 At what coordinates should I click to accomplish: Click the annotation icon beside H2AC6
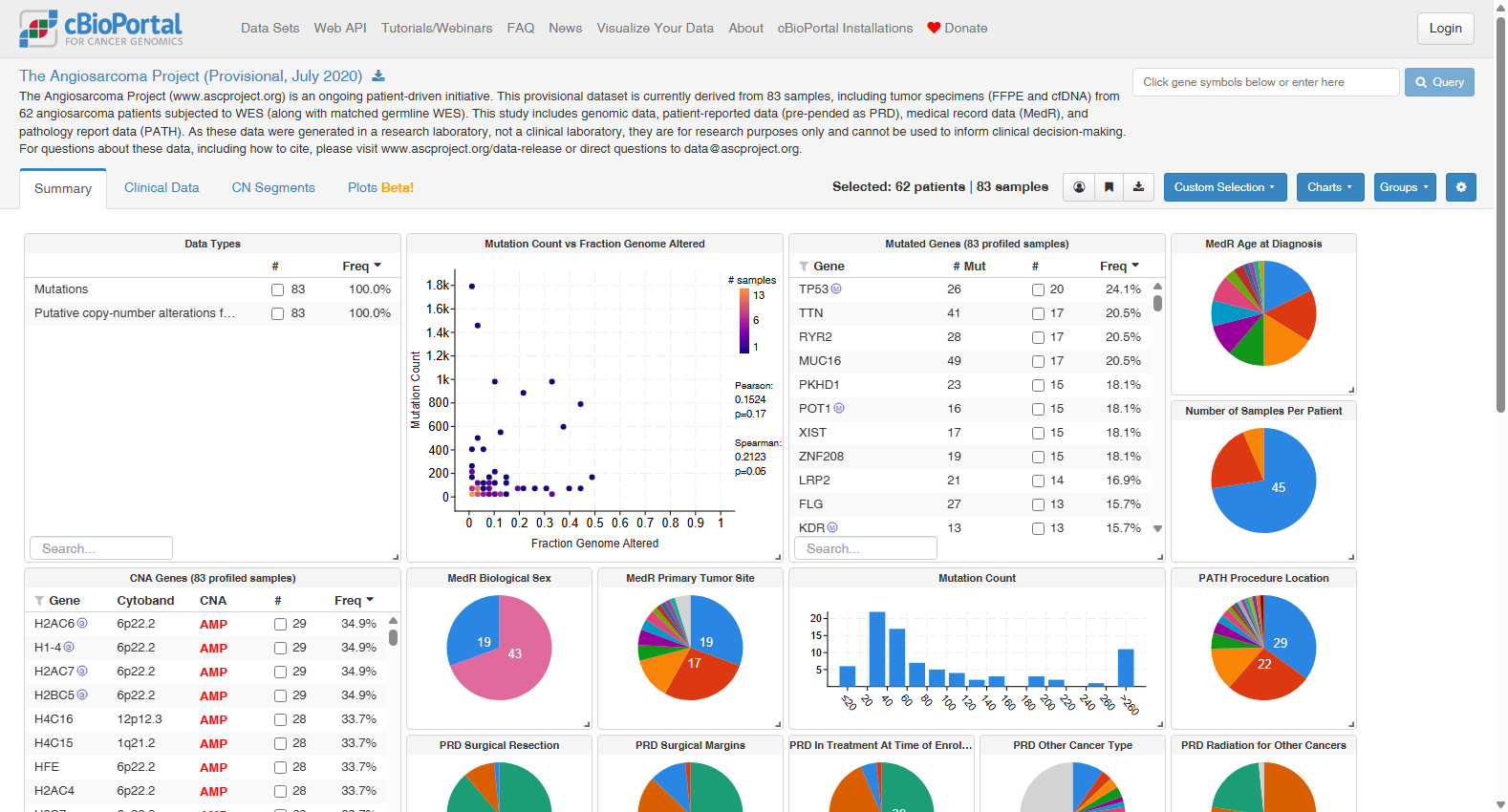tap(82, 623)
